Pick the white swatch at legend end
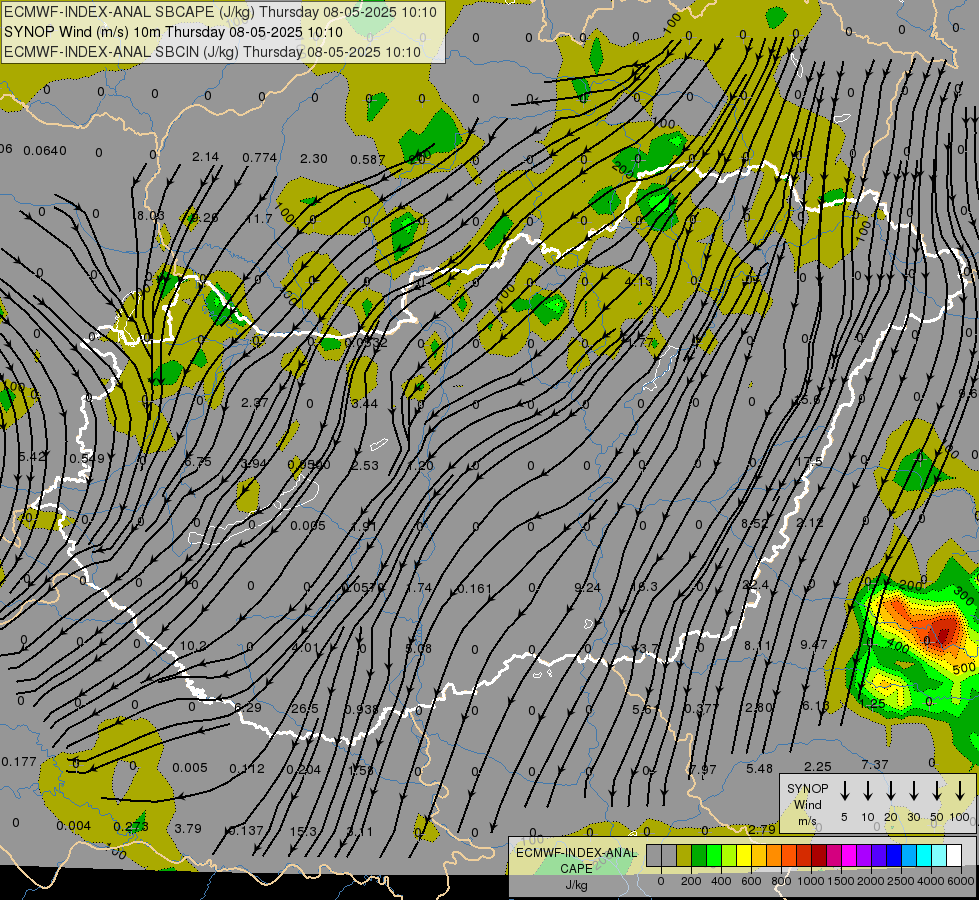The width and height of the screenshot is (979, 900). coord(953,856)
